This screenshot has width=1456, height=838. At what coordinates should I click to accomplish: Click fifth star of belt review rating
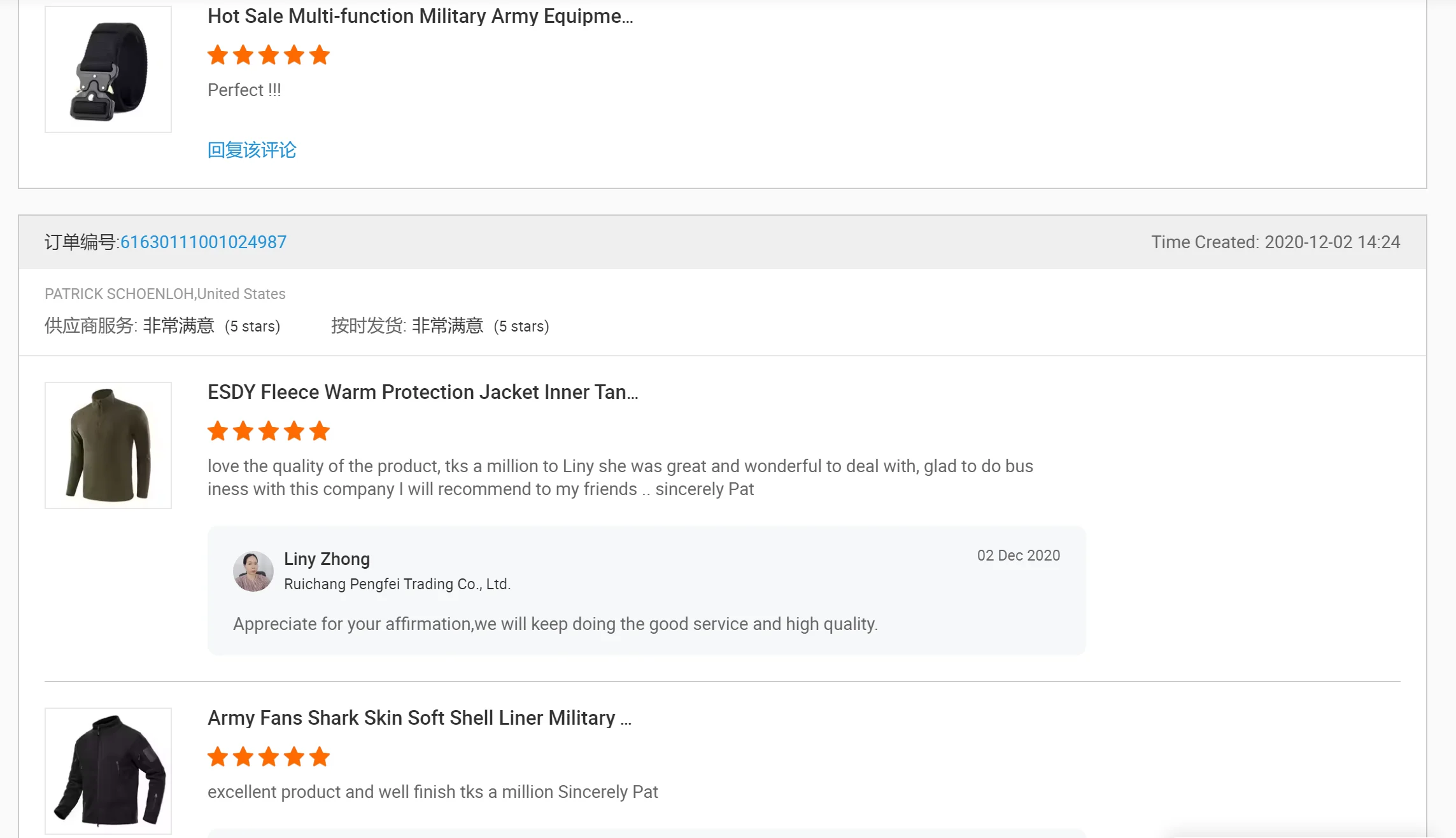pos(320,55)
